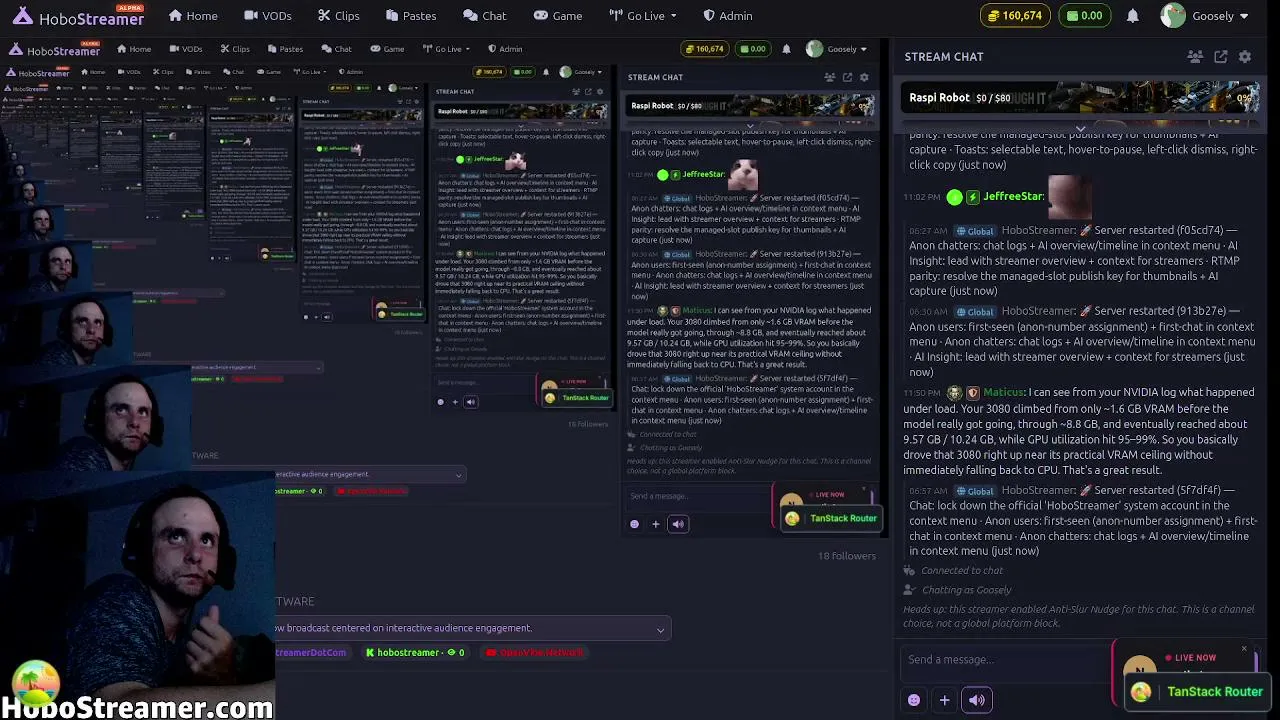The image size is (1280, 720).
Task: Click the 11:50 PM timestamp beside Maticus
Action: point(922,393)
